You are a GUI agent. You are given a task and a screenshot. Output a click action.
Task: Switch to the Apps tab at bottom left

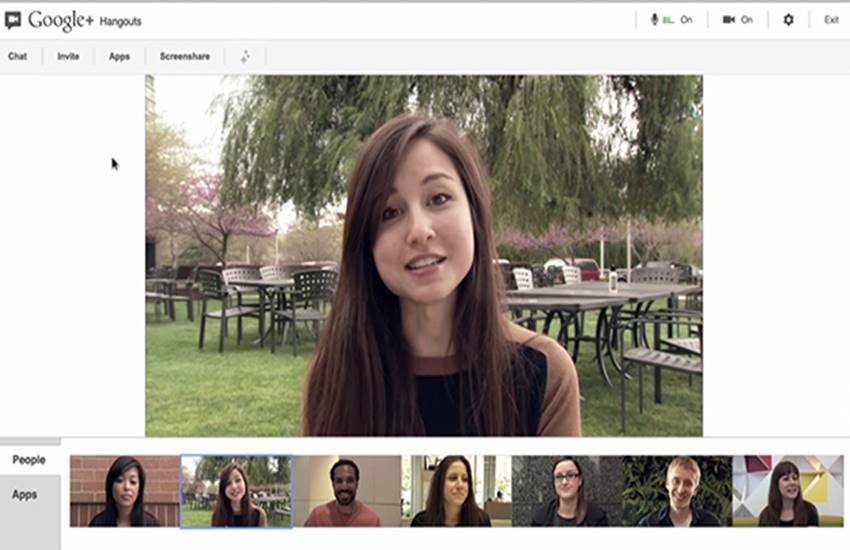click(25, 494)
